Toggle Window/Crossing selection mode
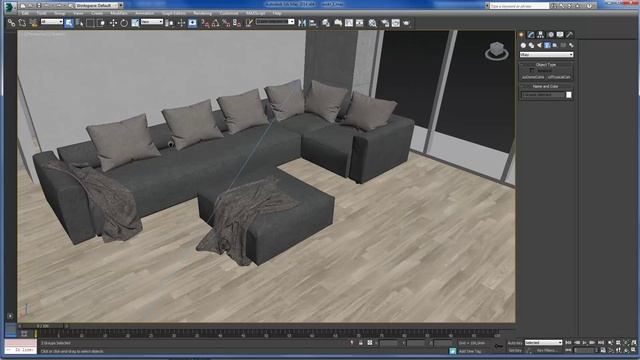The width and height of the screenshot is (640, 360). [x=101, y=23]
